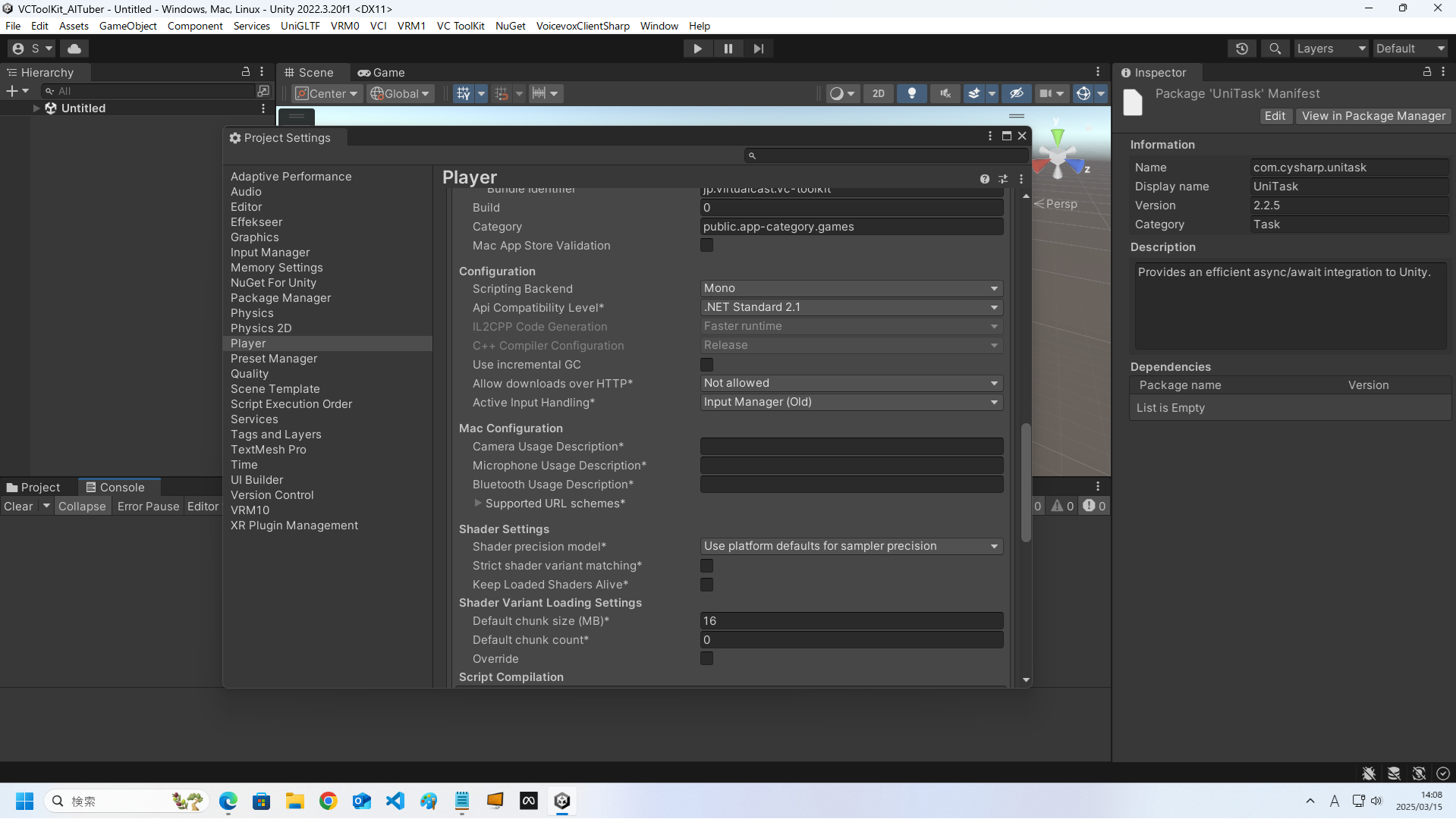Toggle scene lighting bulb icon
1456x819 pixels.
coord(911,93)
